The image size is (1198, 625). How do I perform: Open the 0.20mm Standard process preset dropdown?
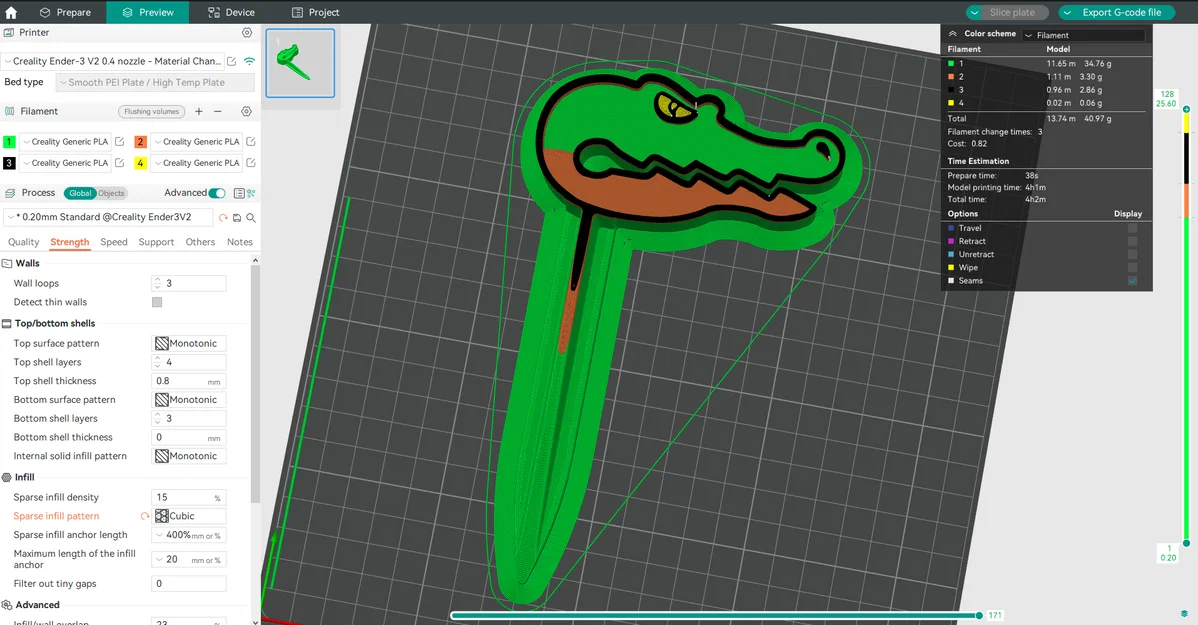click(x=108, y=217)
